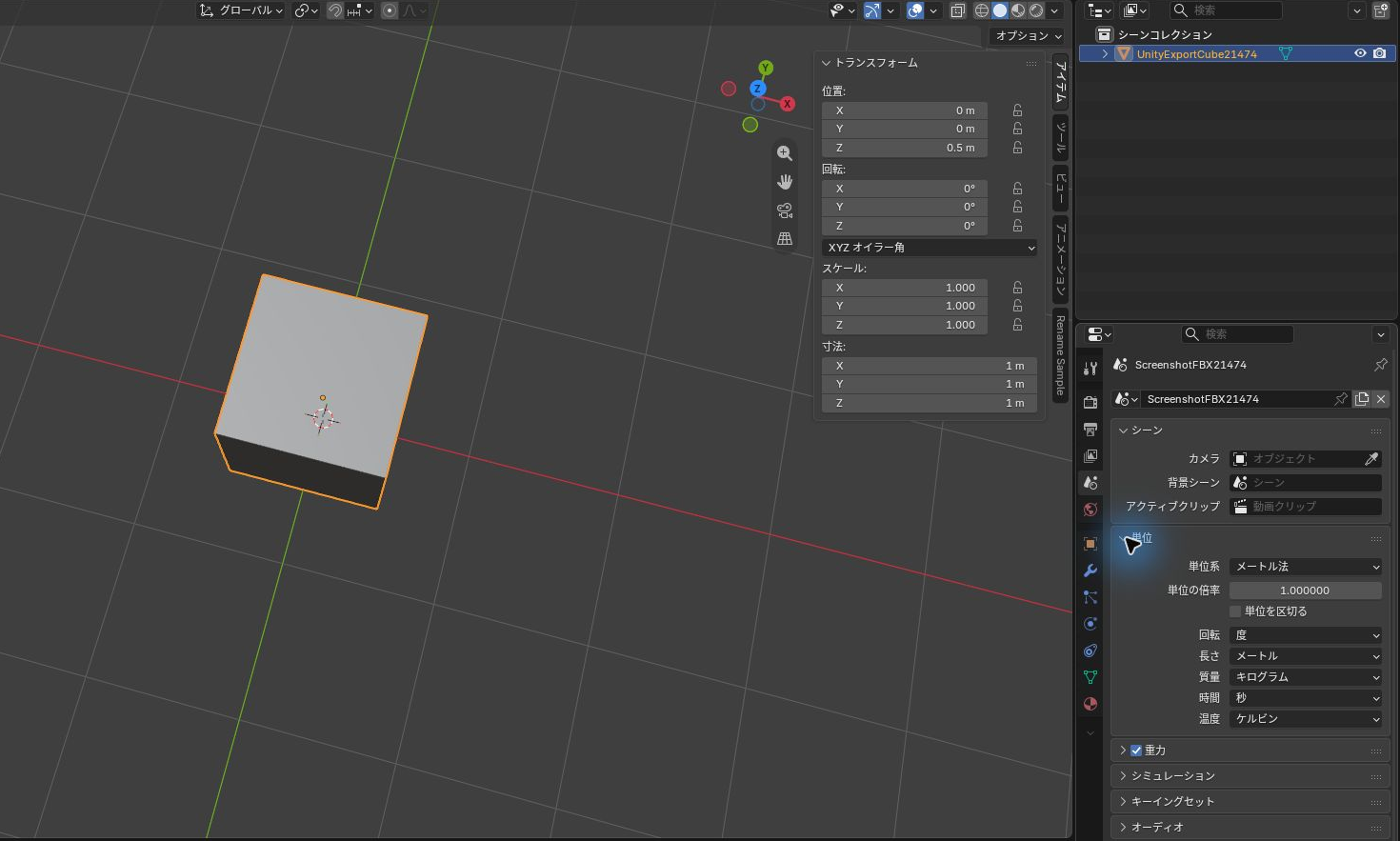Expand the UnityExportCube21474 tree row
The image size is (1400, 841).
click(1105, 54)
